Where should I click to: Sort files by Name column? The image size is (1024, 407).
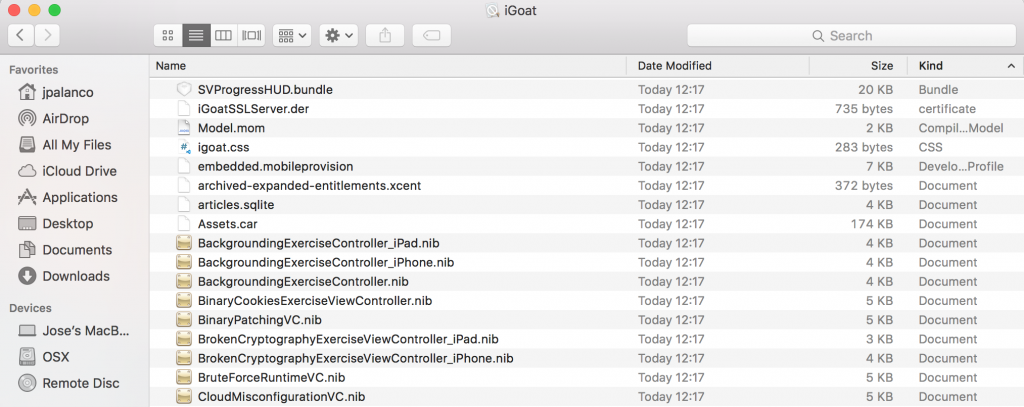(388, 66)
